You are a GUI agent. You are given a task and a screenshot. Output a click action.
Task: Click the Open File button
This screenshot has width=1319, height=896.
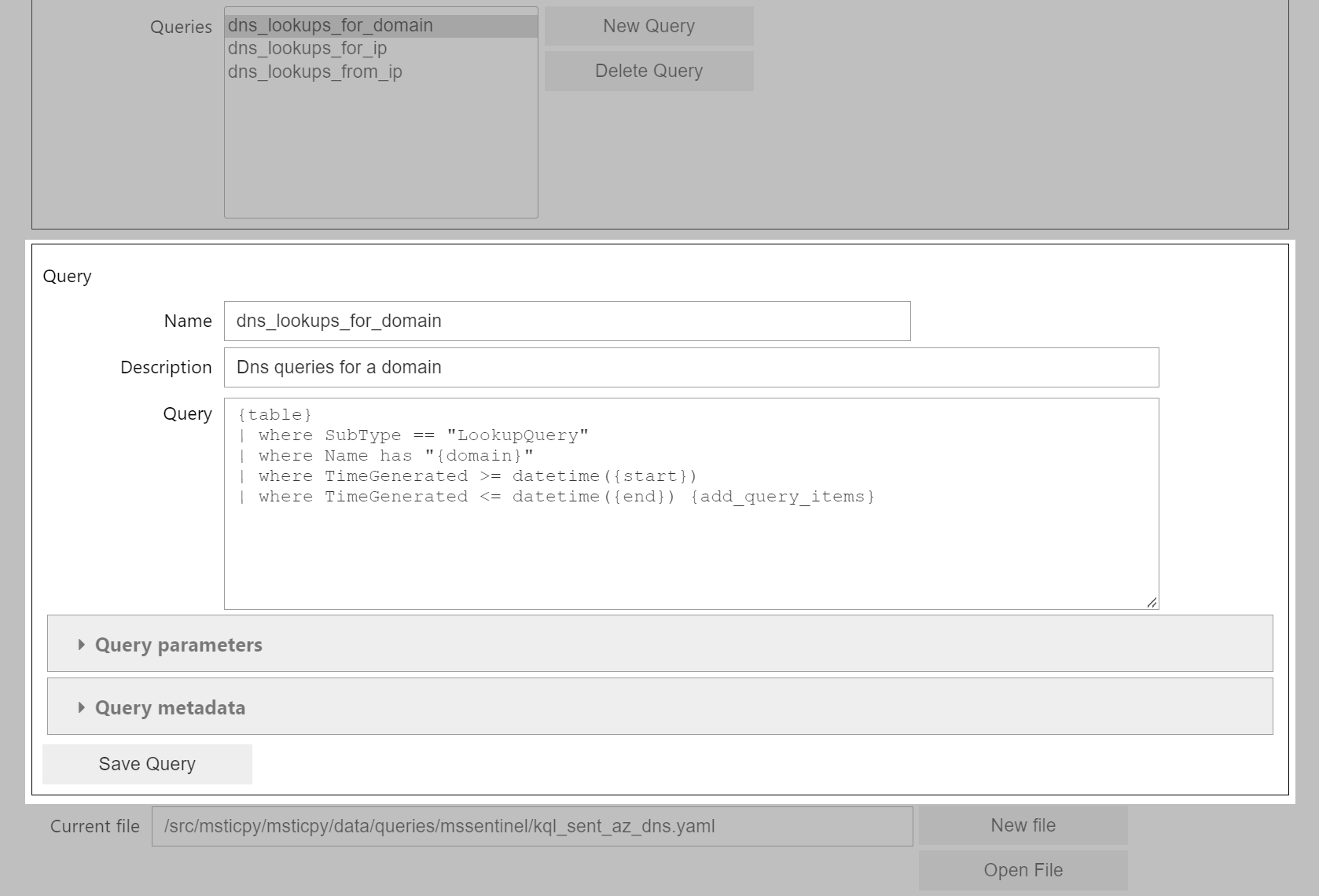click(1023, 870)
